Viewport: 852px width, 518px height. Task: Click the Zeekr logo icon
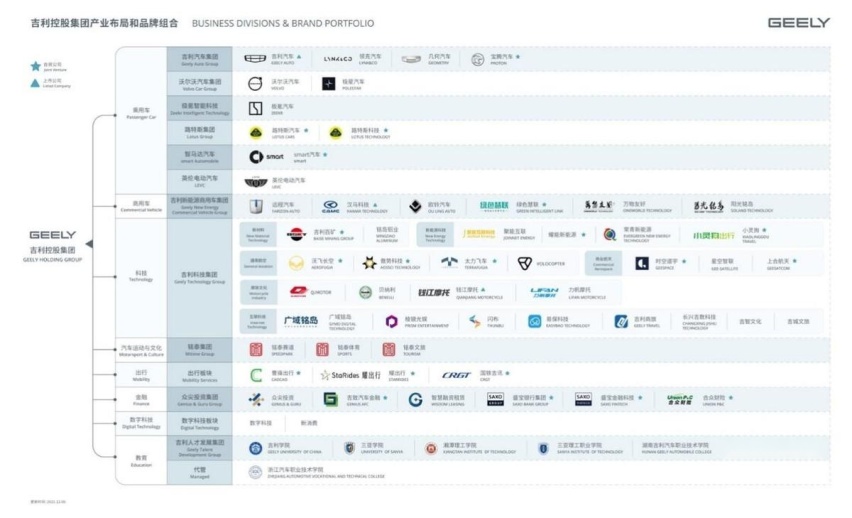[255, 108]
